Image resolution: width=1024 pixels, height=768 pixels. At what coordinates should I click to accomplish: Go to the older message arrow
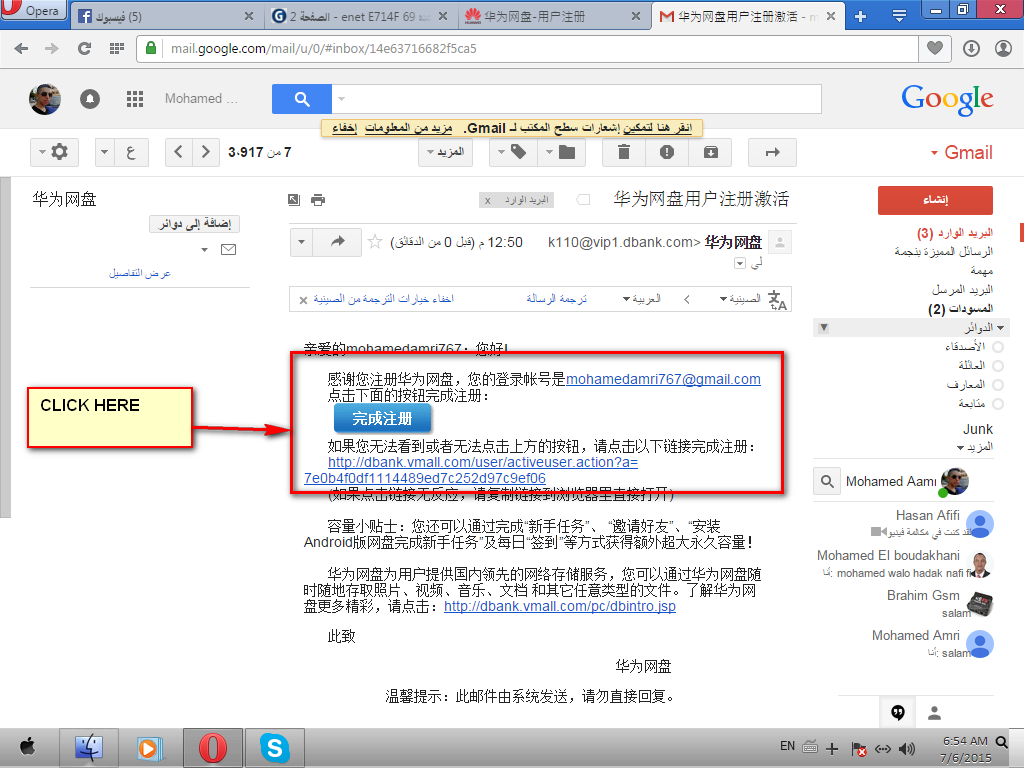point(206,152)
